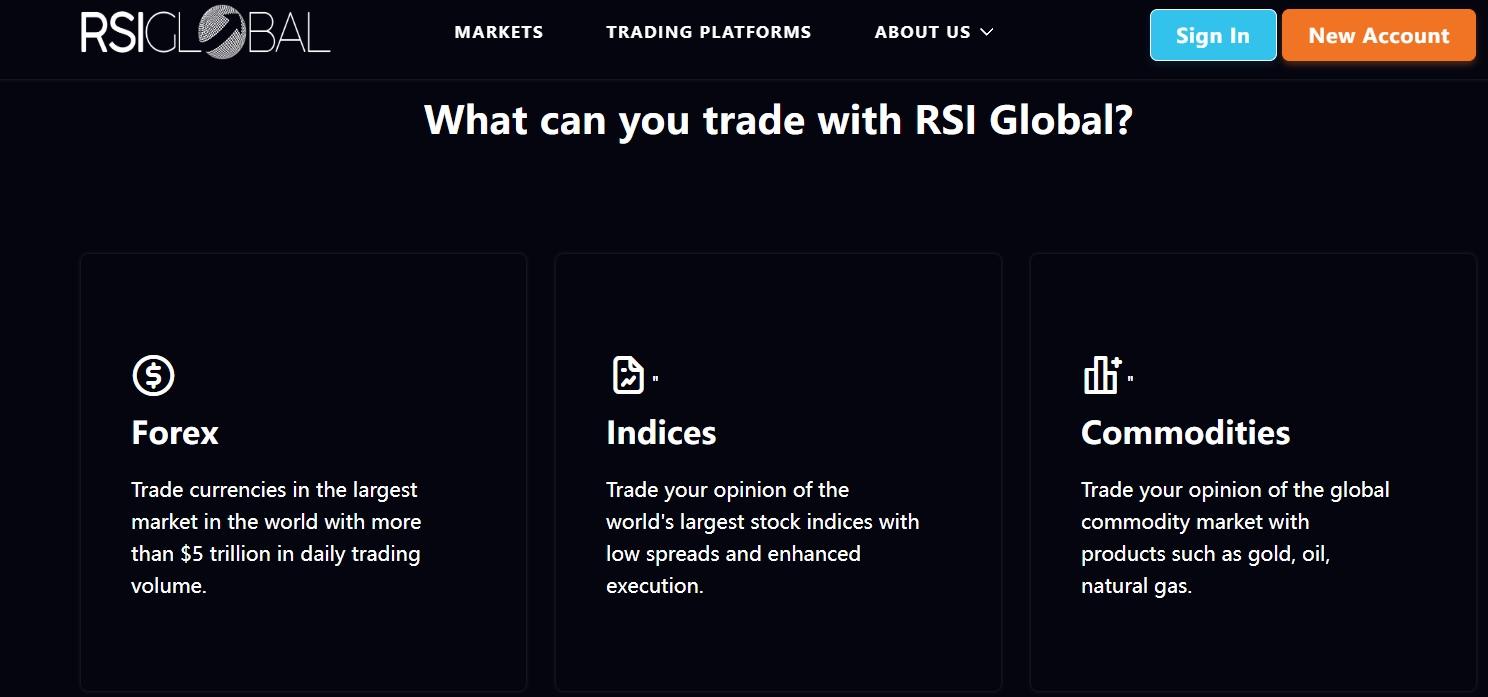The image size is (1488, 697).
Task: Select the Commodities heading
Action: tap(1185, 432)
